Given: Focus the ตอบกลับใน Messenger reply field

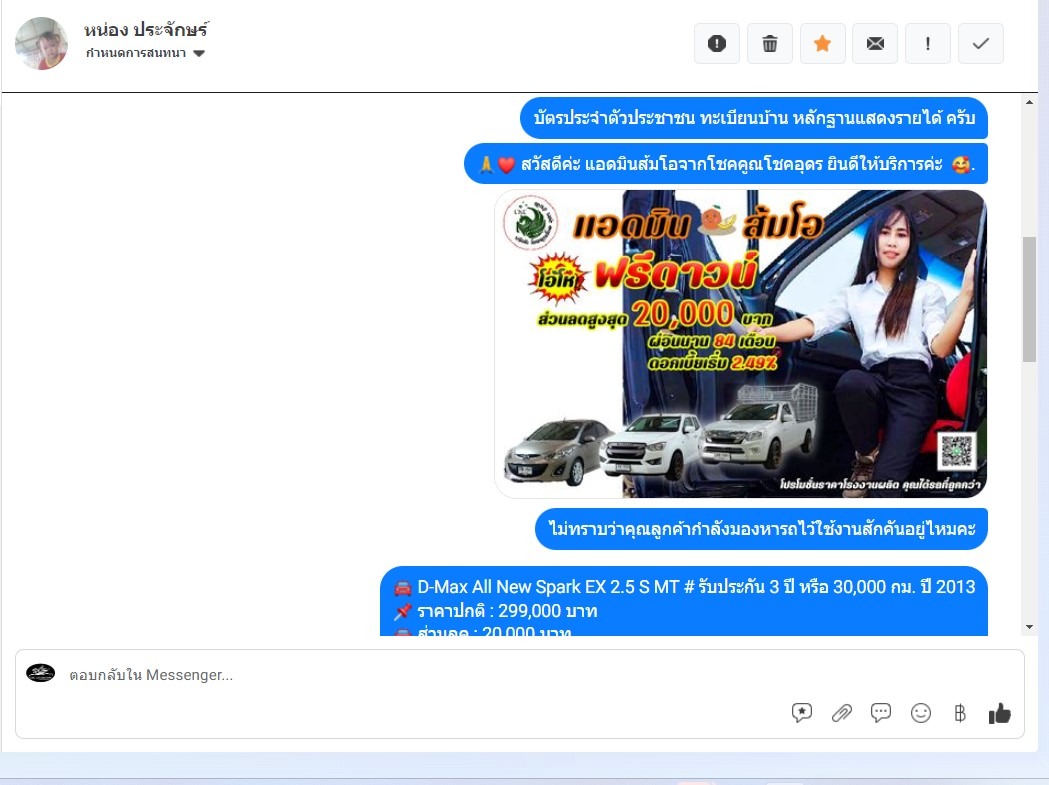Looking at the screenshot, I should (520, 675).
